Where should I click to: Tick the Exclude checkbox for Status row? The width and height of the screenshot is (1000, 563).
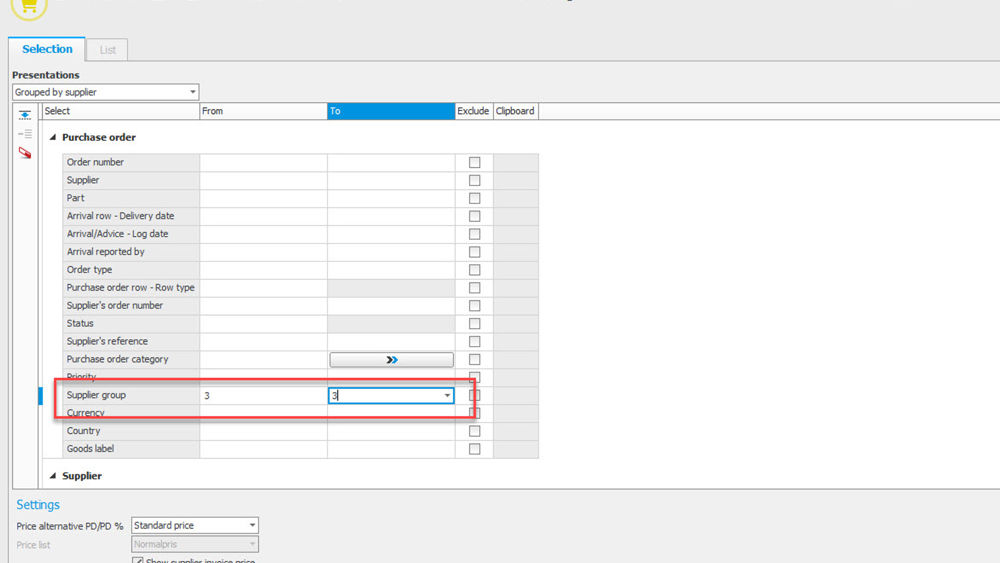point(474,324)
